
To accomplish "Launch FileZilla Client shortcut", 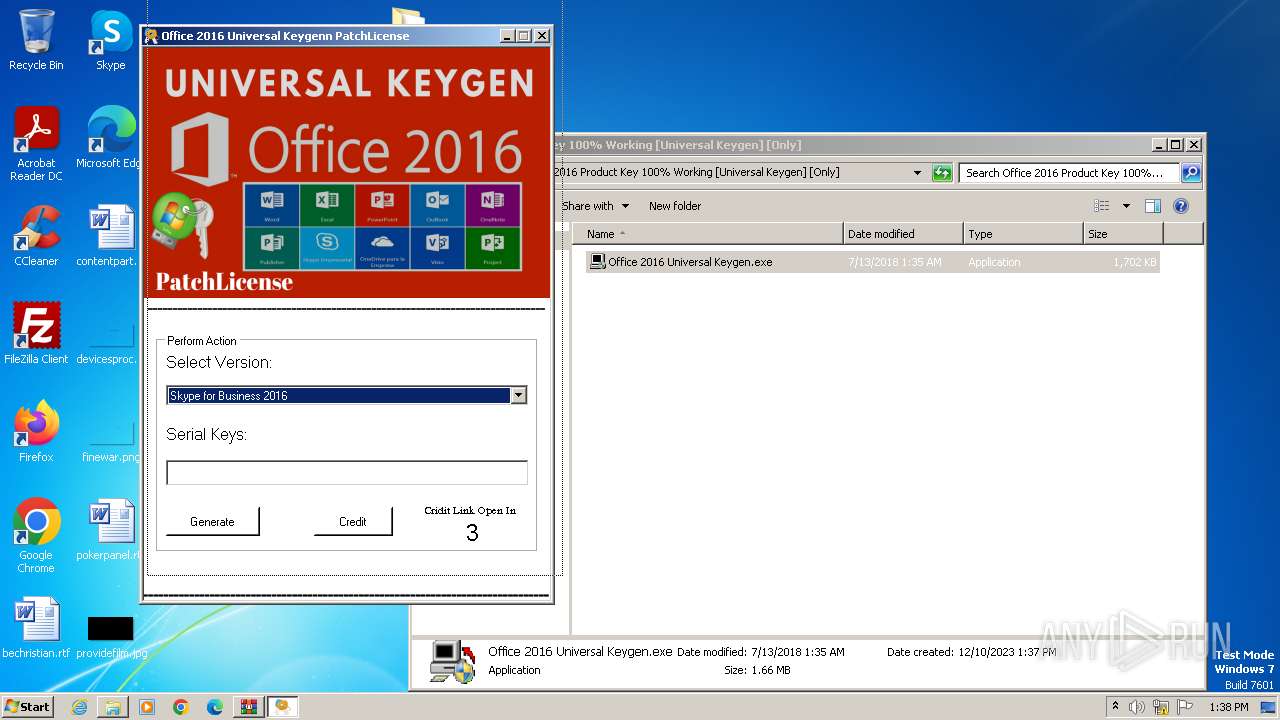I will (x=36, y=334).
